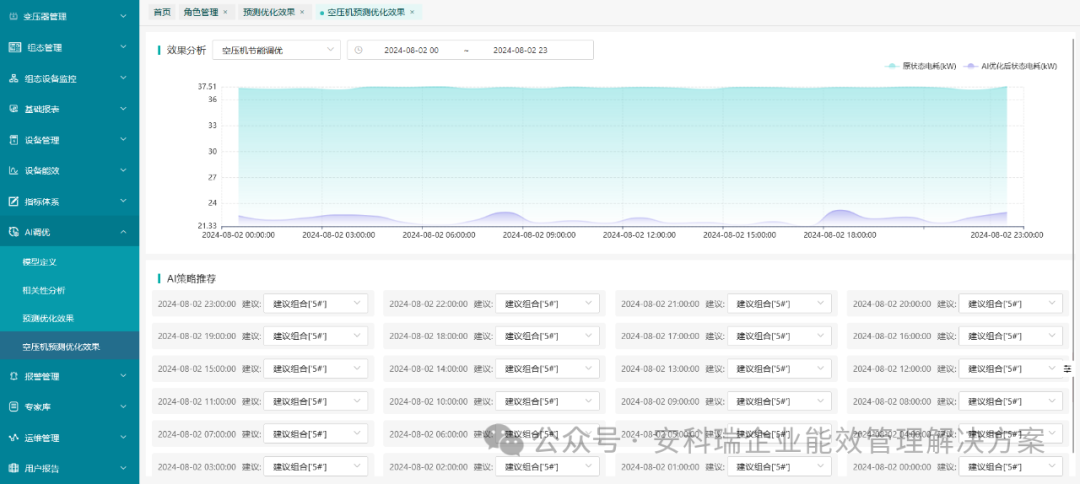Open suggestion dropdown for 2024-08-02 22:00:00
The image size is (1080, 484).
click(x=547, y=303)
